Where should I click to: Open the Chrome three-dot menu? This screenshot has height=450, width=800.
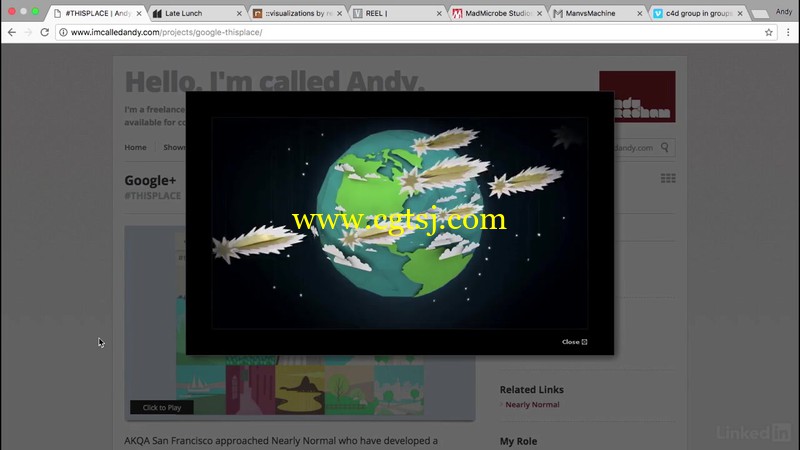pos(788,32)
